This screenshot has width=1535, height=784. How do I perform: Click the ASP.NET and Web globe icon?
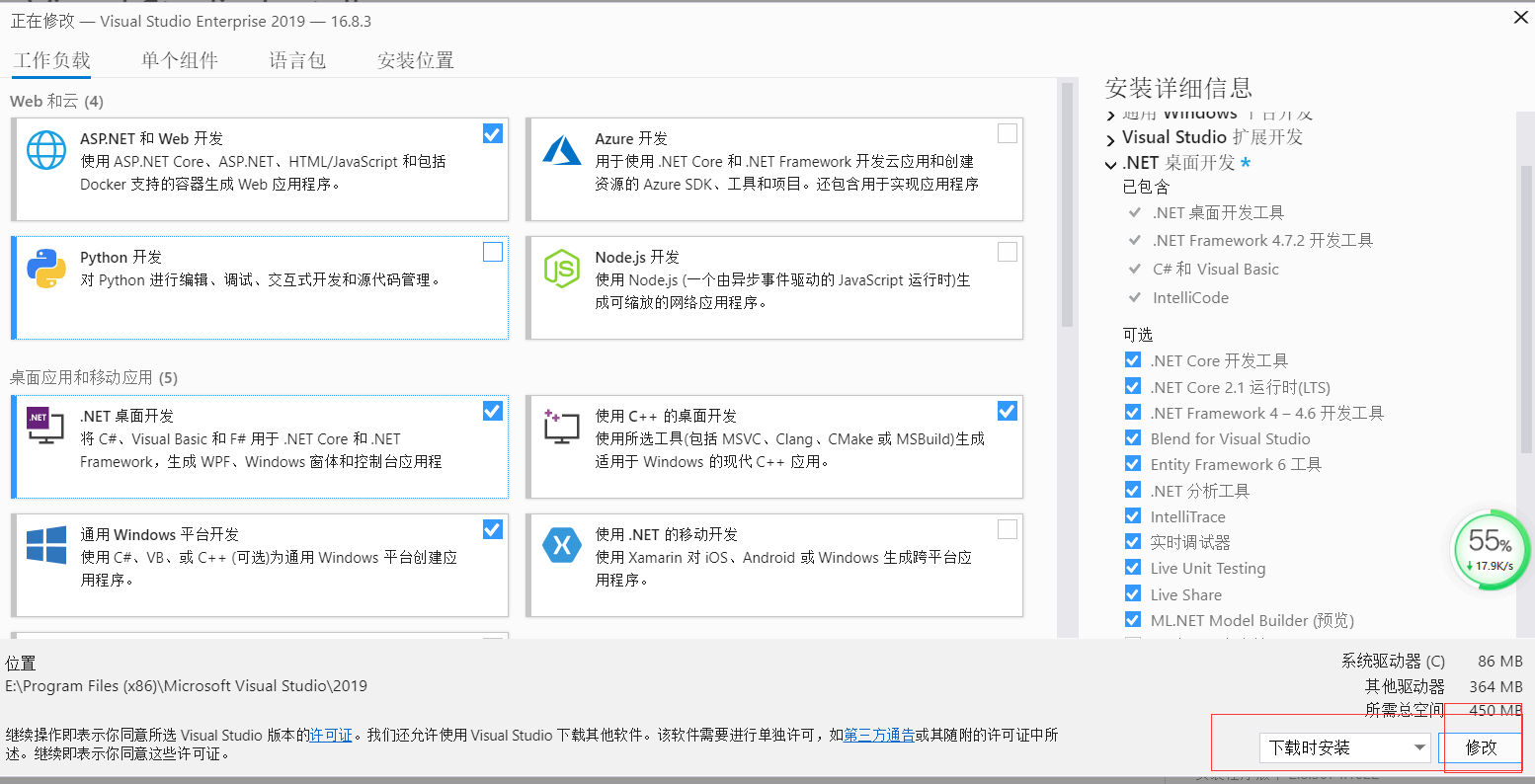click(46, 151)
